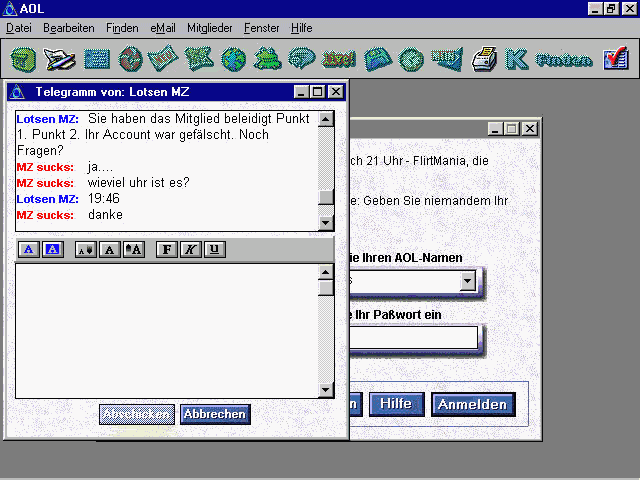Click the increase font size button
640x480 pixels.
(x=134, y=249)
